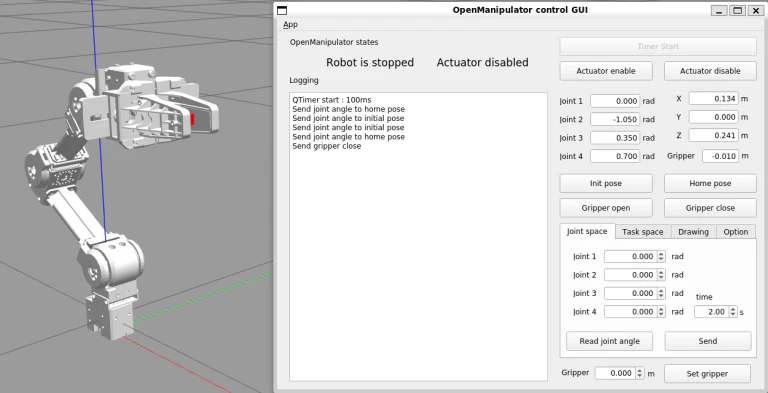Click the Read joint angle button
Screen dimensions: 768x393
pyautogui.click(x=609, y=341)
